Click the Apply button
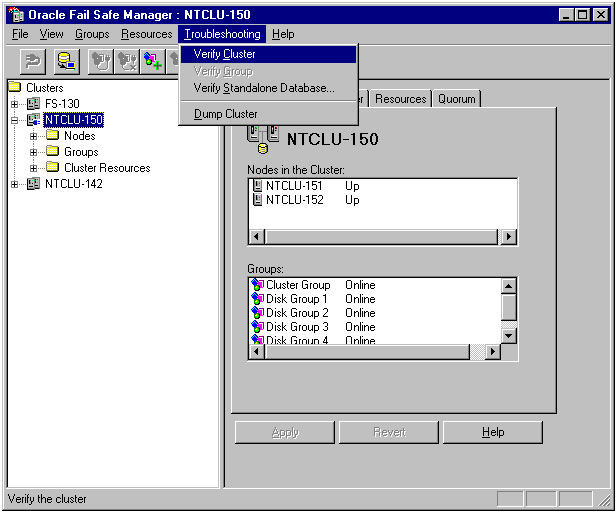Screen dimensions: 616x512 coord(285,432)
